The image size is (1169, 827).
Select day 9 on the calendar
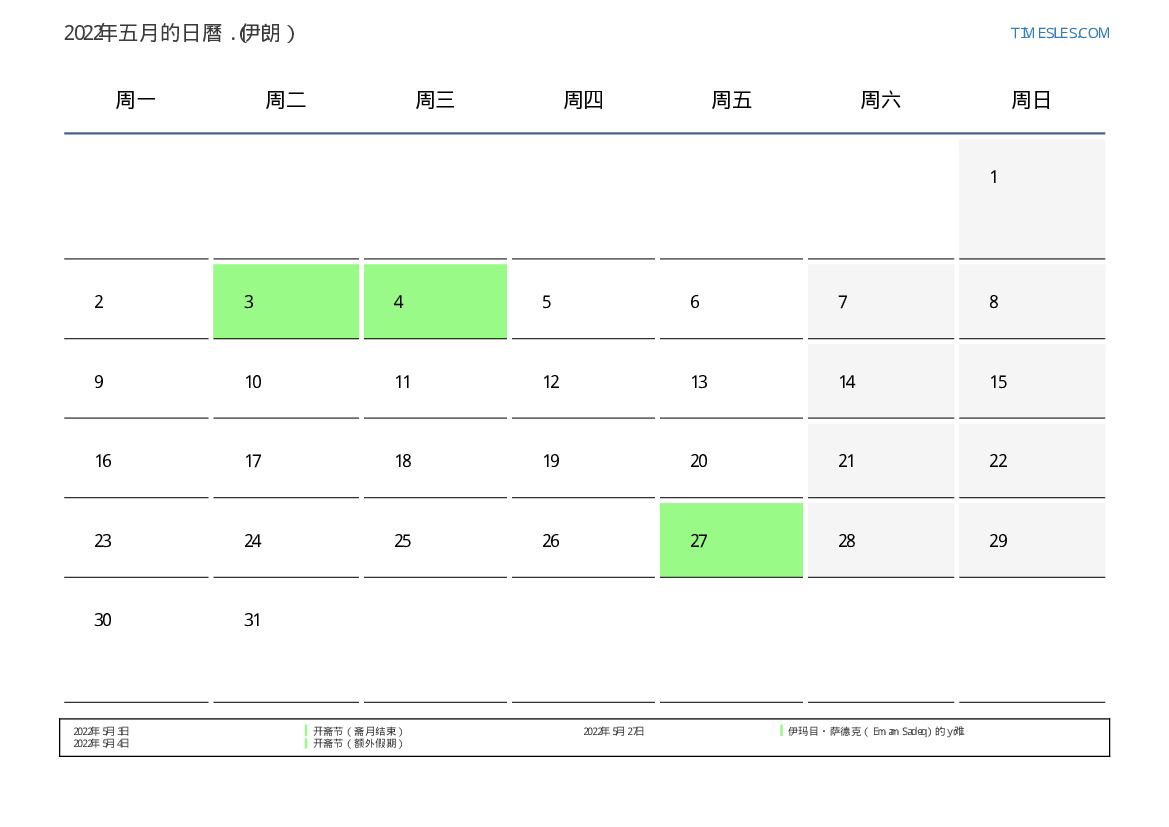coord(136,381)
